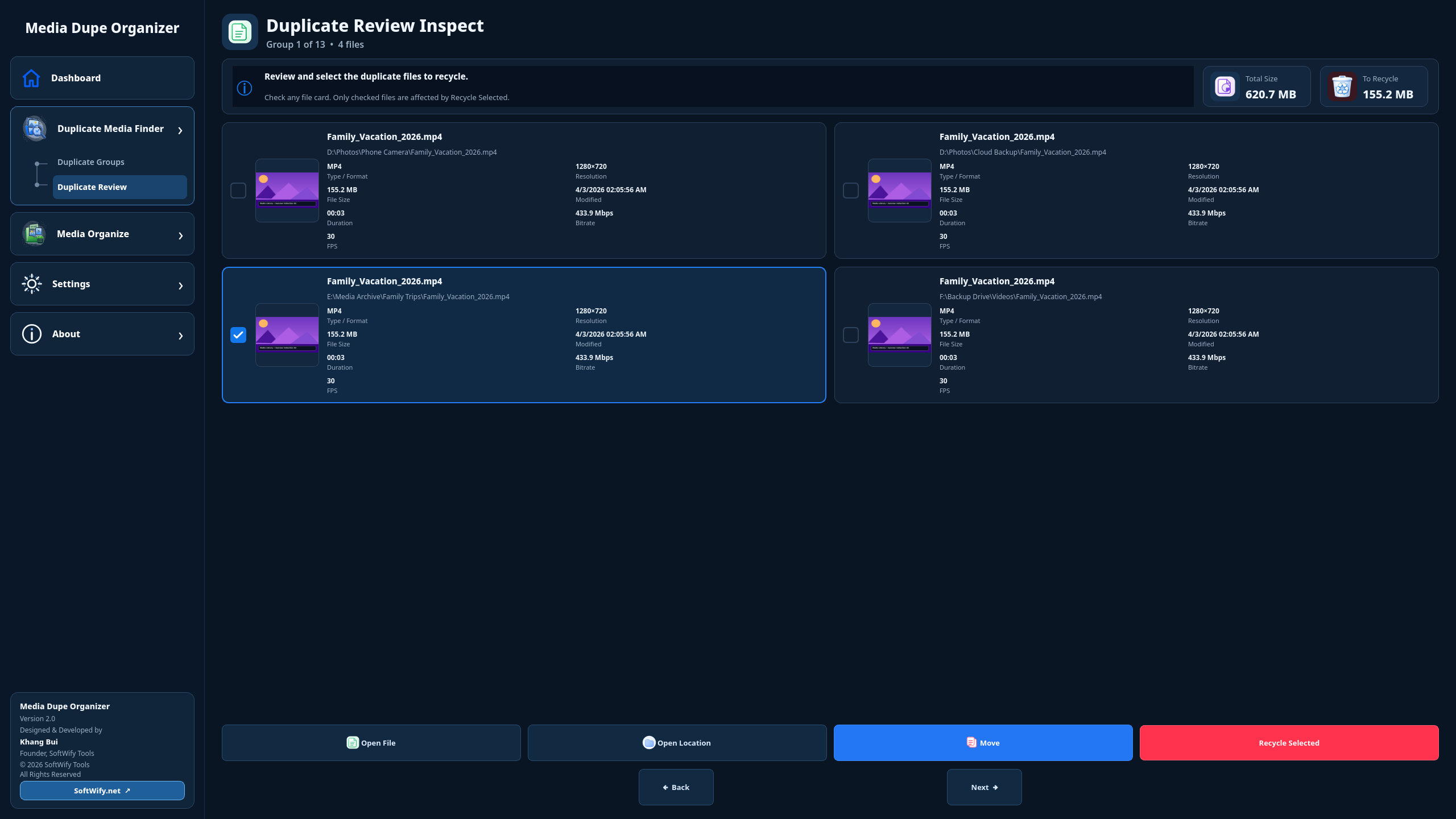Check the Cloud Backup file card checkbox
Screen dimensions: 1456x819
click(851, 191)
